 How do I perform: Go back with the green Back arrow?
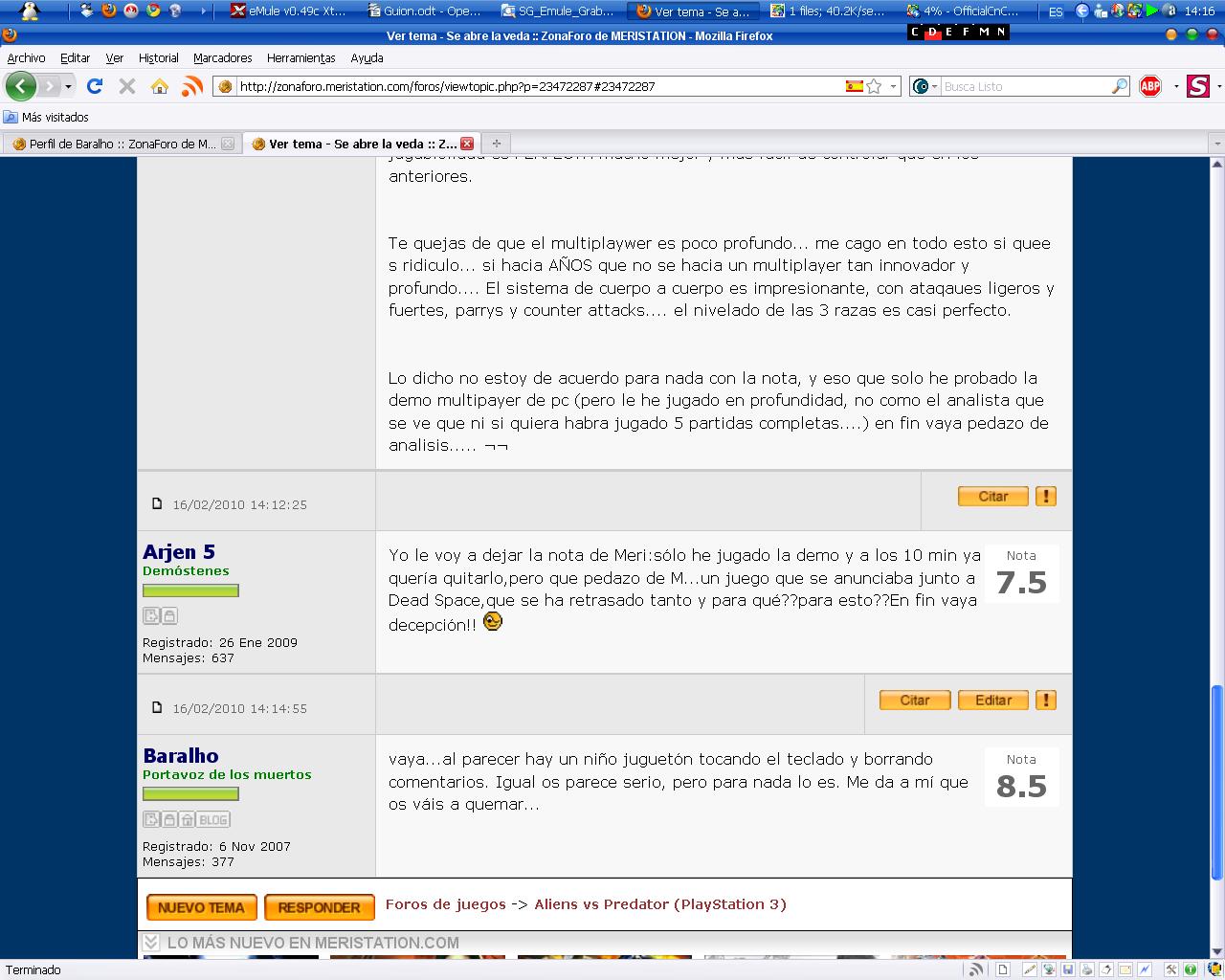20,86
